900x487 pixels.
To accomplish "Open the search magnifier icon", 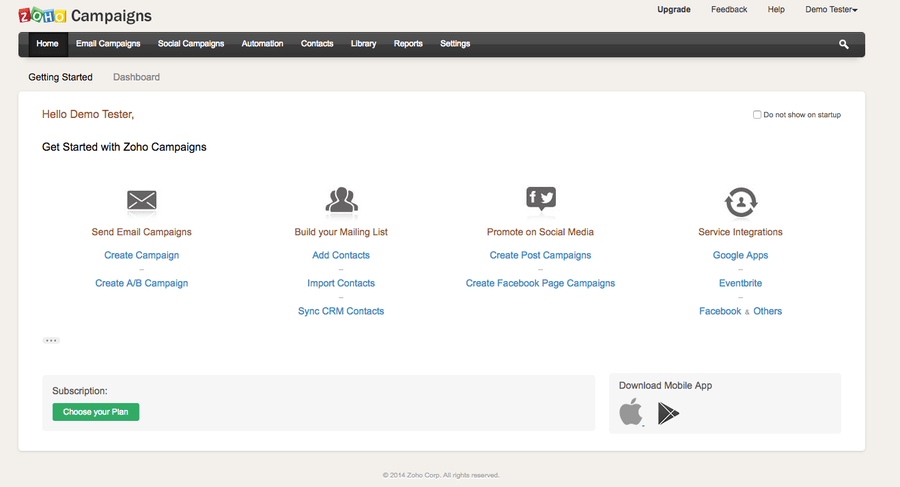I will [843, 44].
